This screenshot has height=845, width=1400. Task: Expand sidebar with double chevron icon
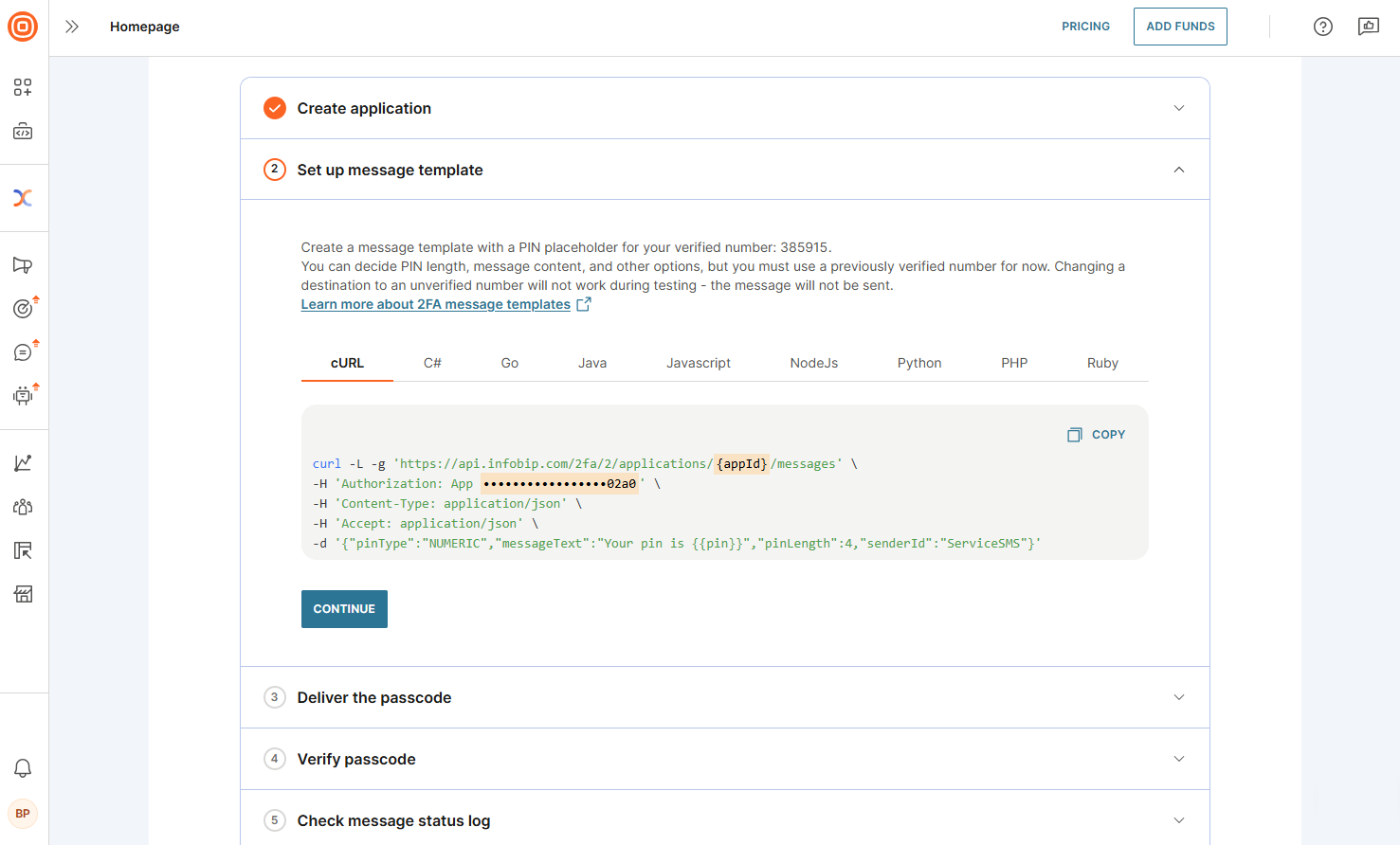(72, 27)
